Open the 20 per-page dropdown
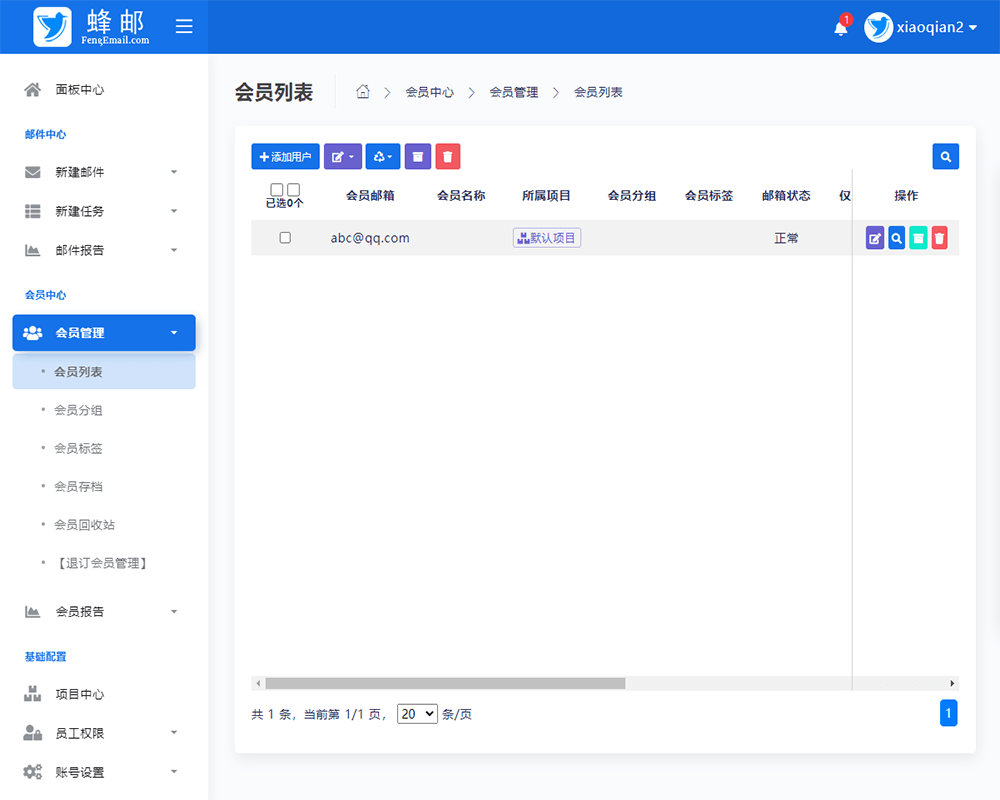Screen dimensions: 1000x800 point(417,714)
